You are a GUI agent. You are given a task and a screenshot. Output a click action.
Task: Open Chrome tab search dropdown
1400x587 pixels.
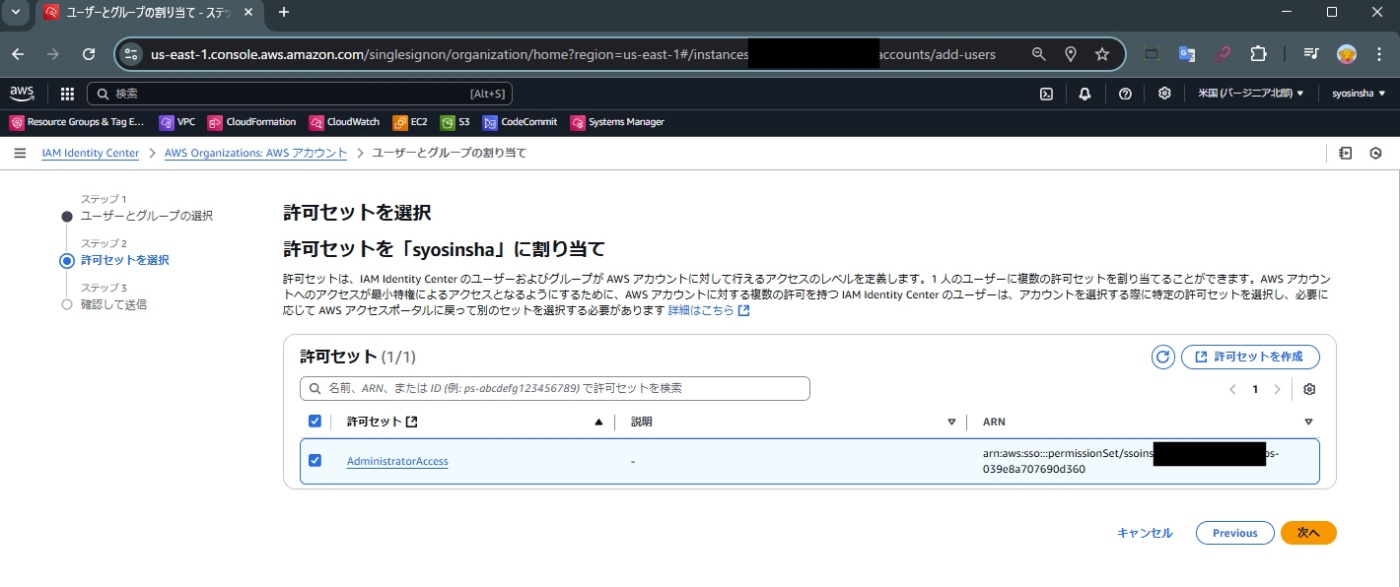point(15,12)
